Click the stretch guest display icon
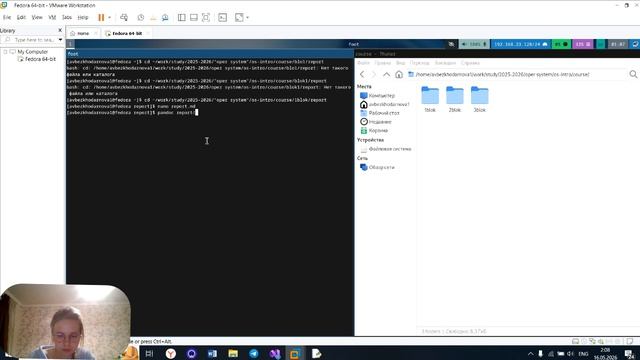This screenshot has width=640, height=360. click(x=239, y=17)
